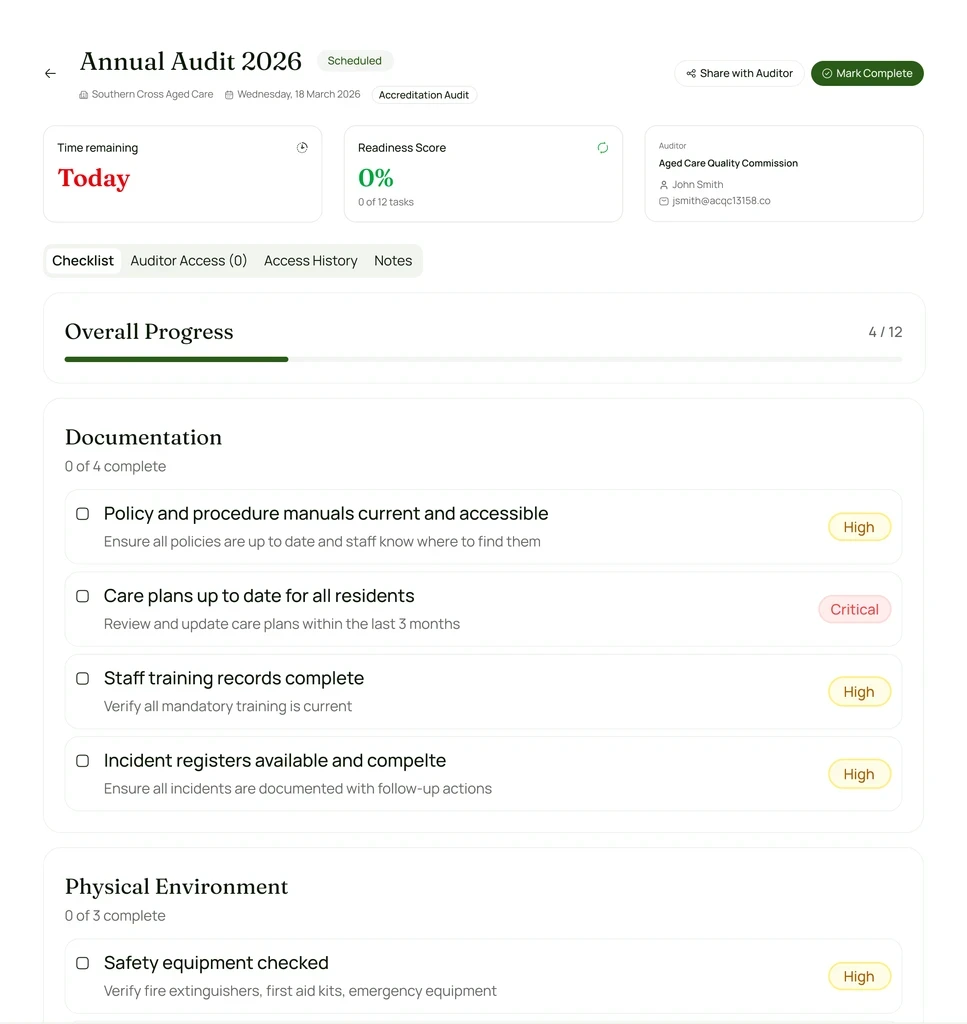The width and height of the screenshot is (967, 1024).
Task: Click the High badge on Staff training records
Action: pyautogui.click(x=859, y=692)
